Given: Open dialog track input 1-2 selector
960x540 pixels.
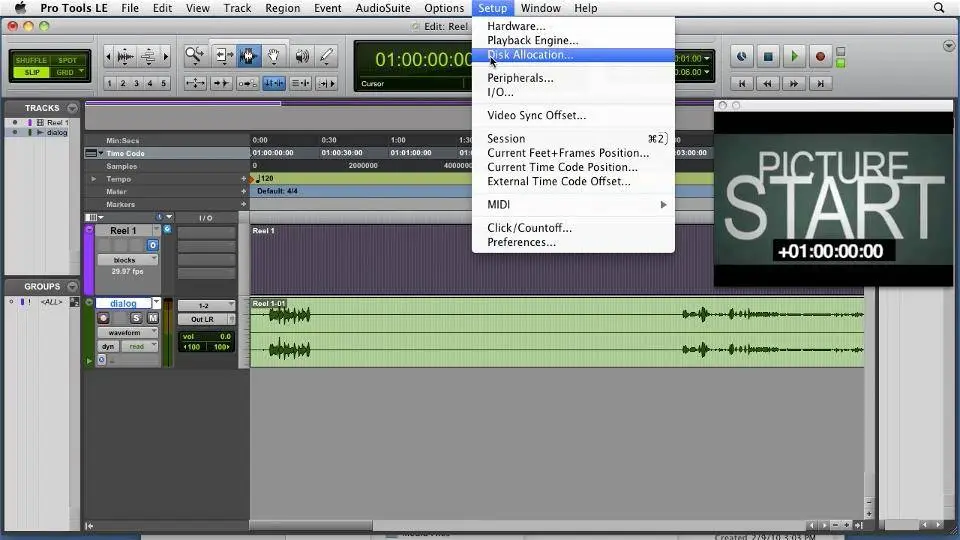Looking at the screenshot, I should 206,306.
